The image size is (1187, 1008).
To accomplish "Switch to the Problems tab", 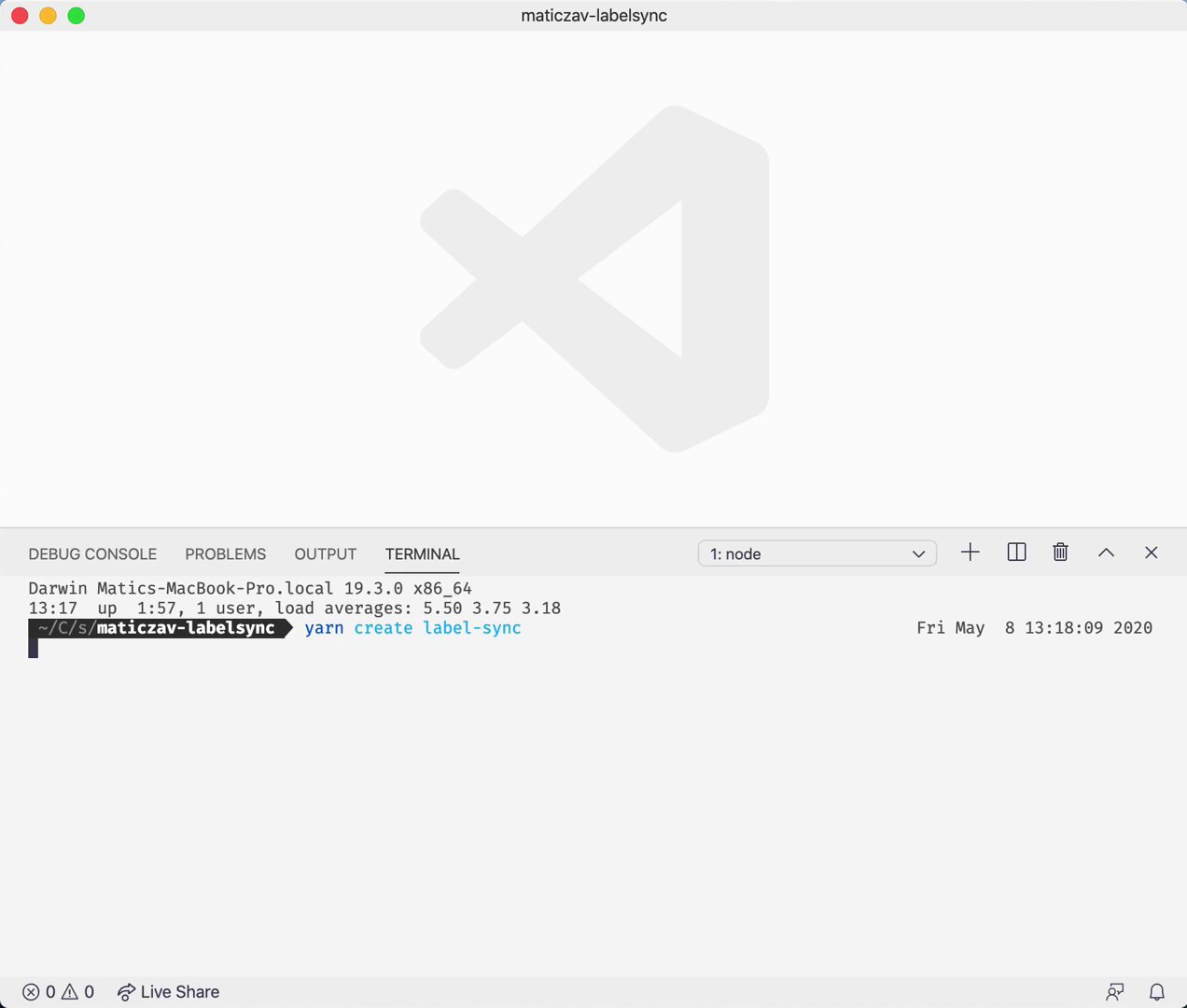I will click(x=226, y=554).
